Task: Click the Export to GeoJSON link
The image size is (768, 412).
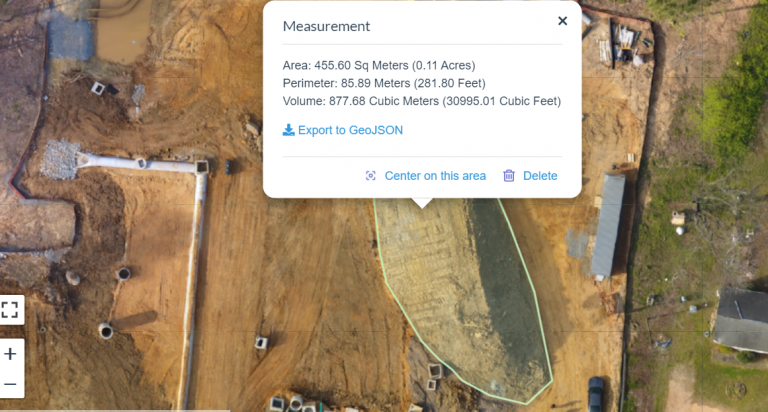Action: (x=350, y=130)
